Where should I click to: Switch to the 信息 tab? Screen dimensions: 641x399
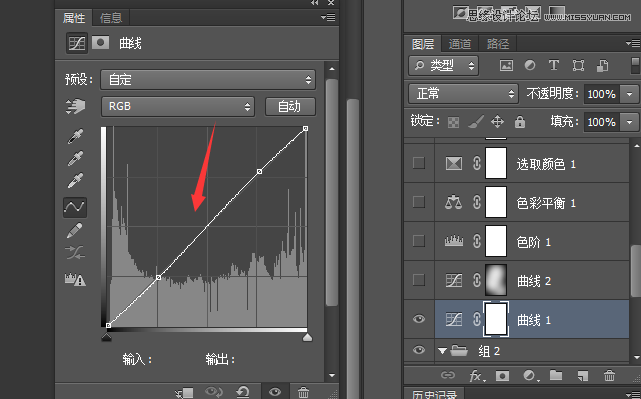point(111,18)
